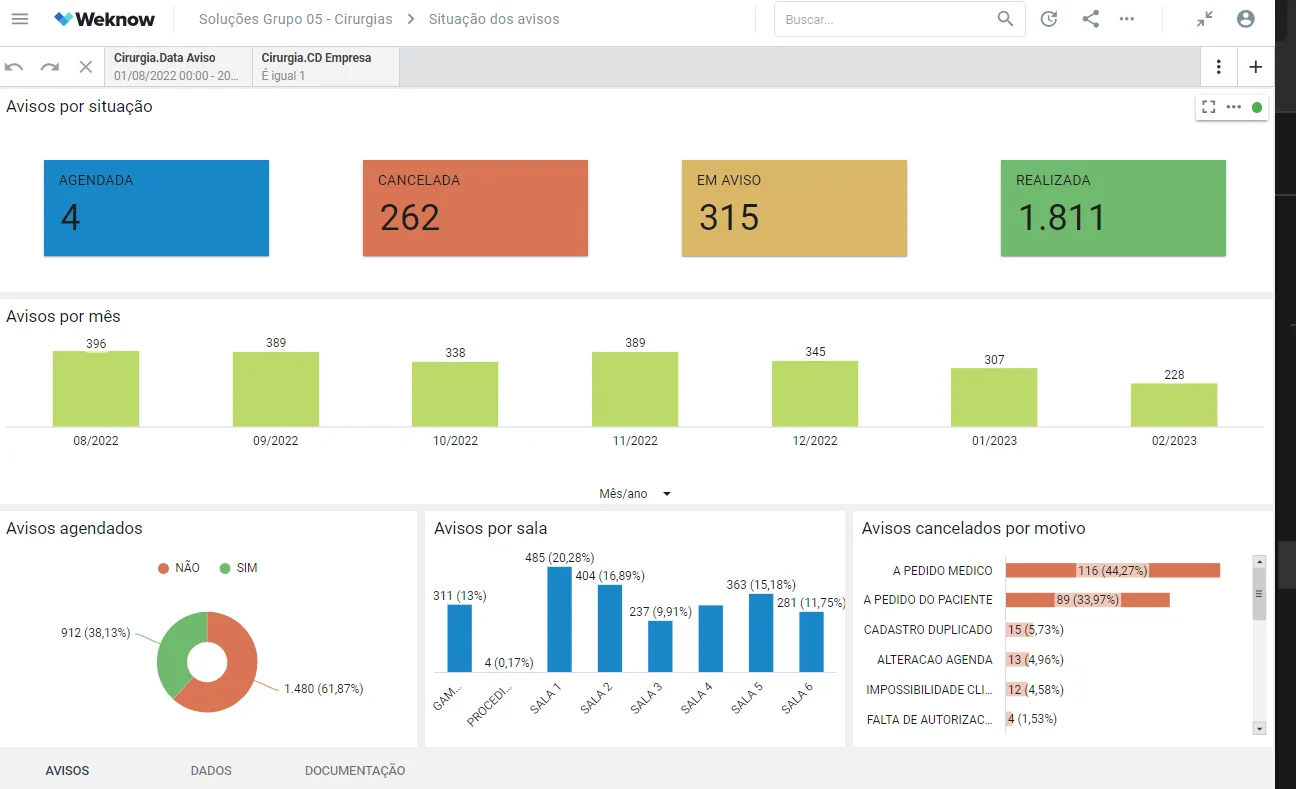Viewport: 1296px width, 789px height.
Task: Open the DOCUMENTAÇÃO tab
Action: click(355, 771)
